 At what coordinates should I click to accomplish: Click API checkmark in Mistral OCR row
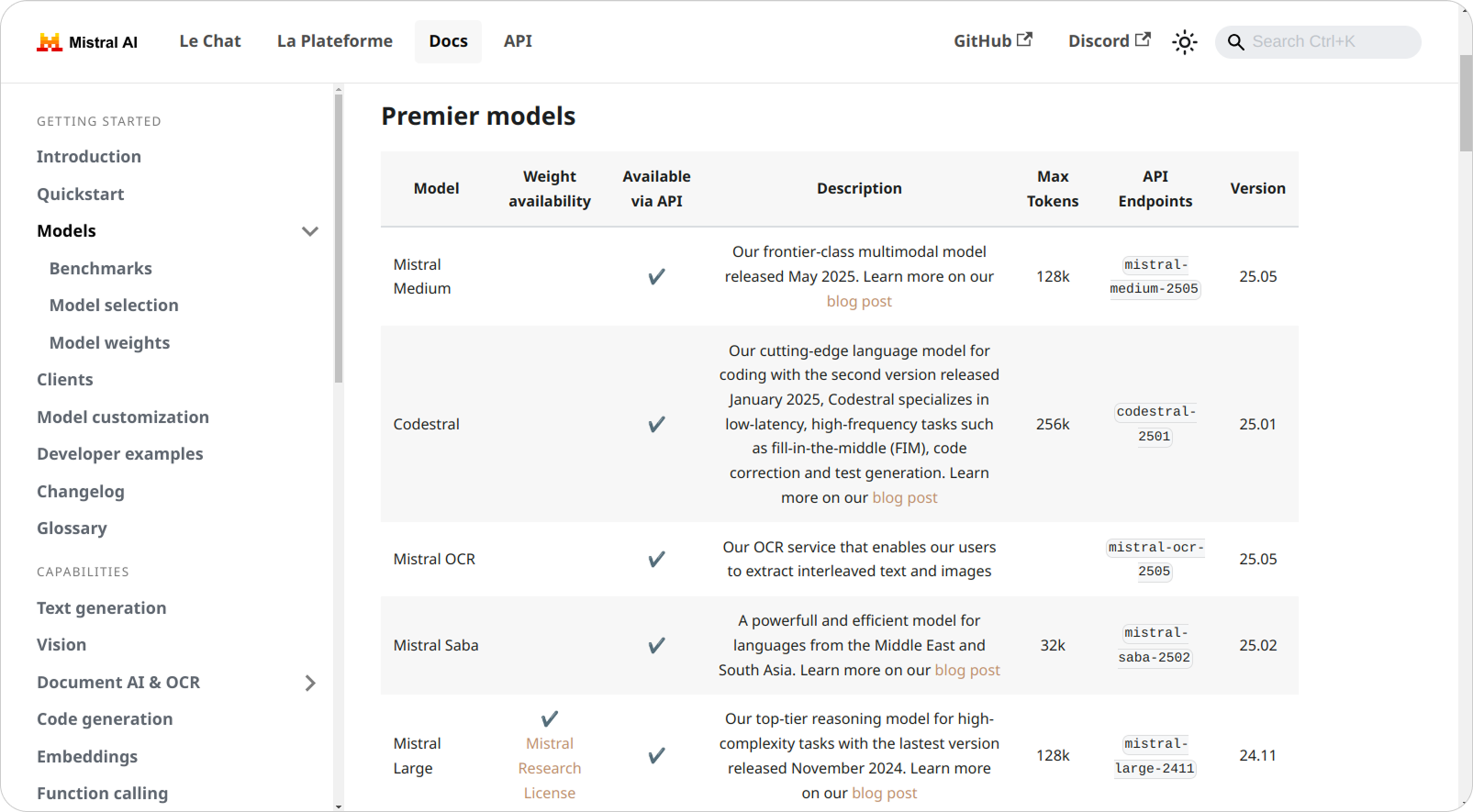click(x=656, y=559)
